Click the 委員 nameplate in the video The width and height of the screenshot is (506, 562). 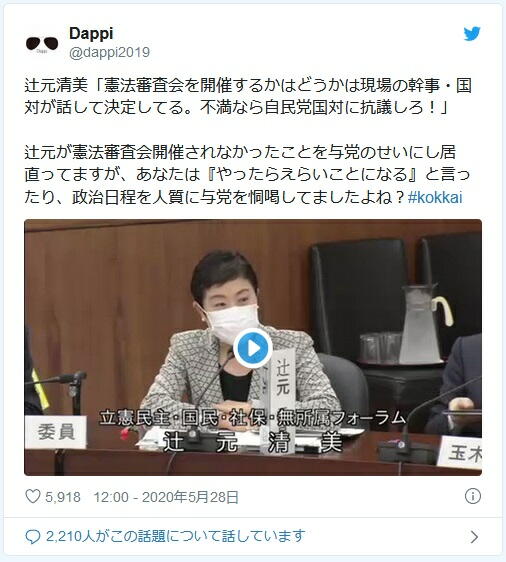56,432
